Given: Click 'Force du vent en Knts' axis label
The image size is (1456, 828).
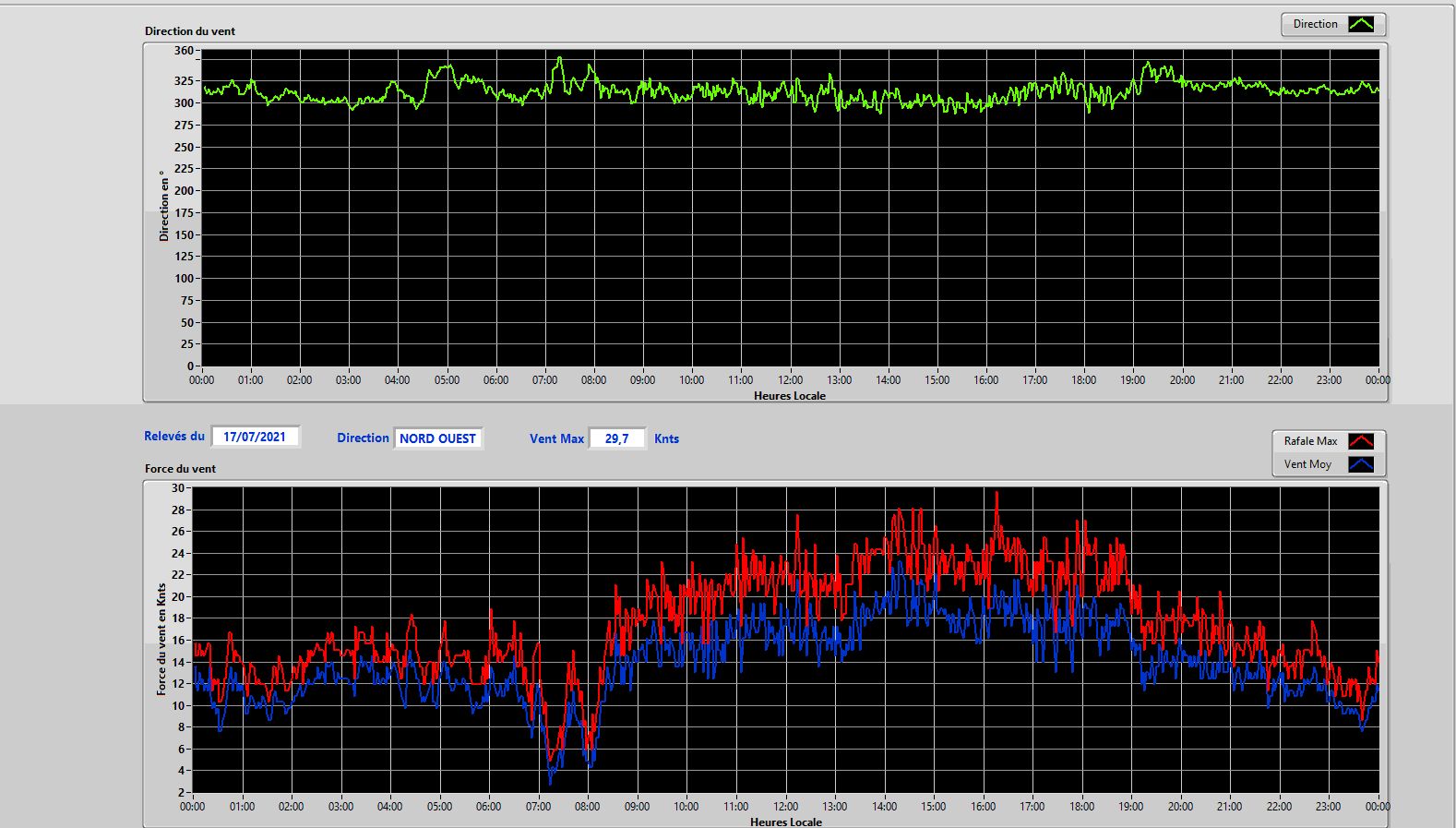Looking at the screenshot, I should click(x=161, y=639).
